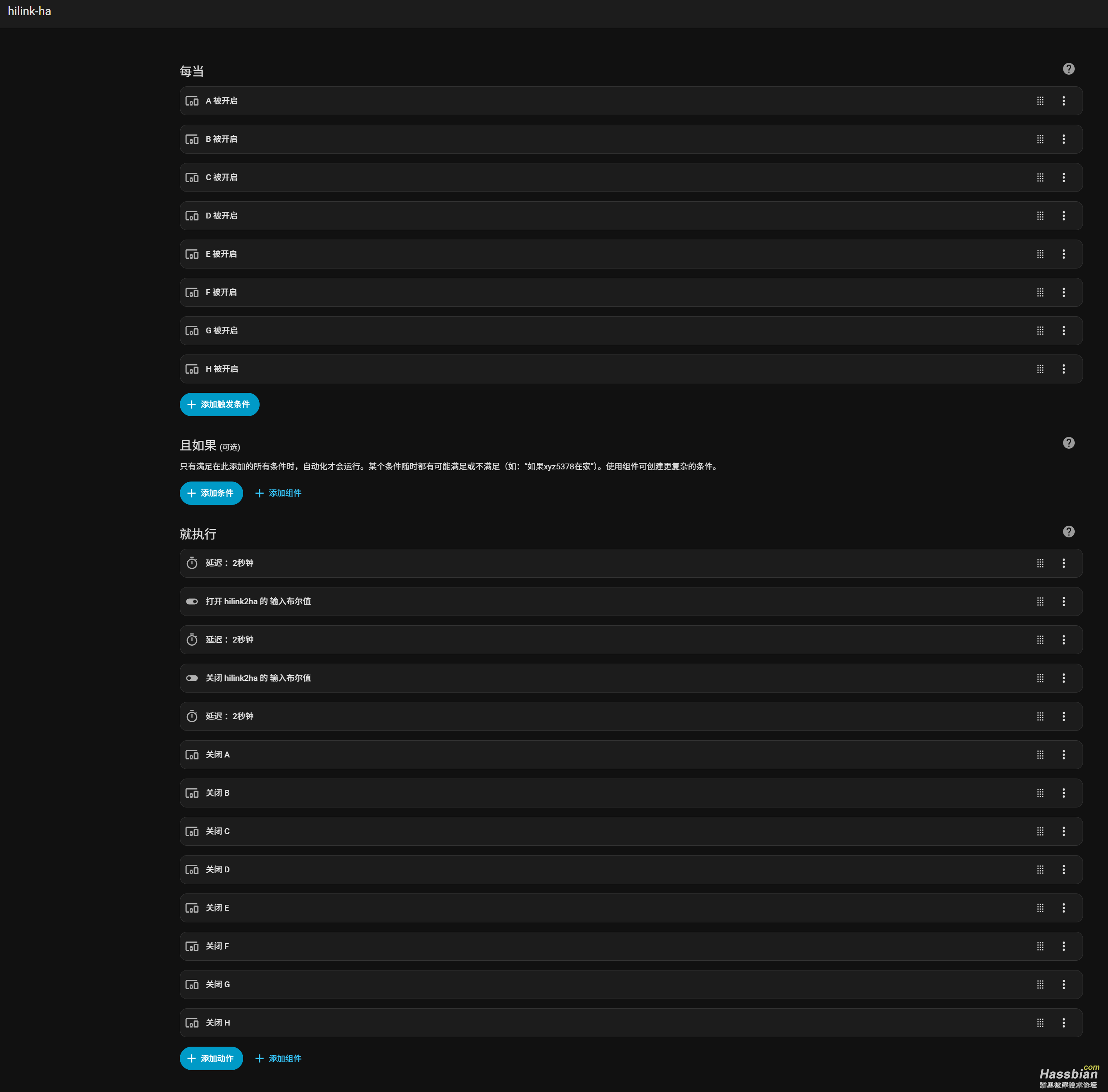Expand the 关闭 E action row
The width and height of the screenshot is (1108, 1092).
(x=574, y=908)
